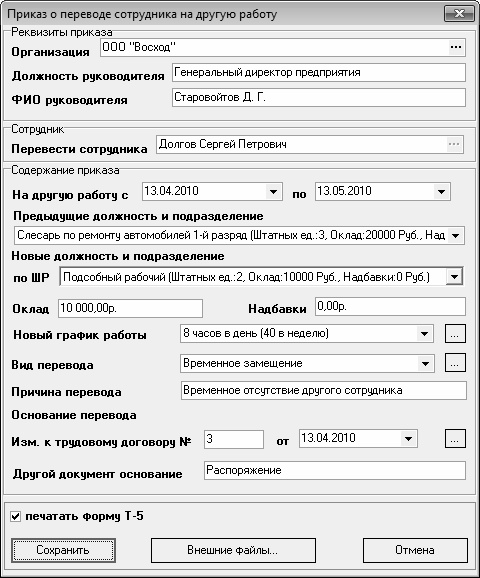480x578 pixels.
Task: Click Новые должность и подразделение label
Action: [x=118, y=256]
